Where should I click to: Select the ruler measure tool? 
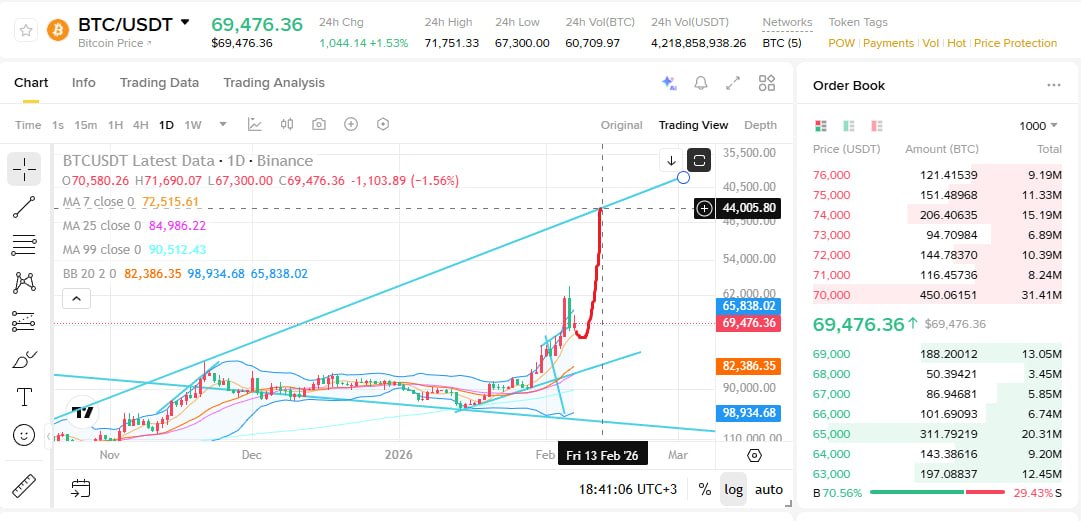click(x=24, y=485)
